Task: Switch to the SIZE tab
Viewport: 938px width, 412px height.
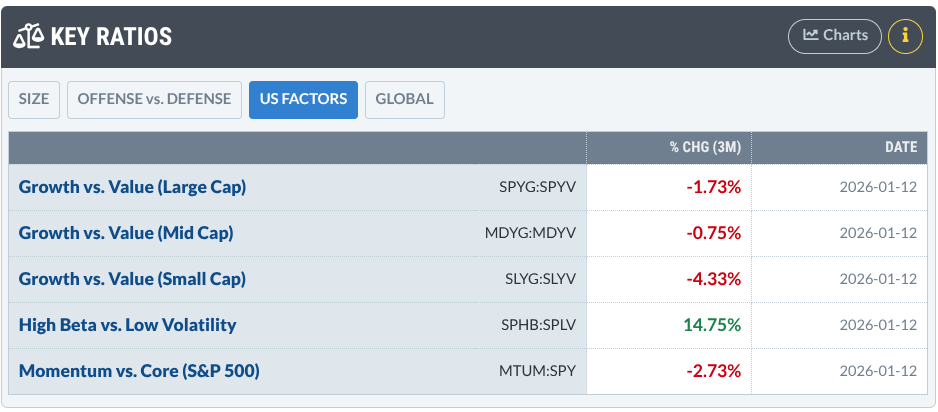Action: click(34, 99)
